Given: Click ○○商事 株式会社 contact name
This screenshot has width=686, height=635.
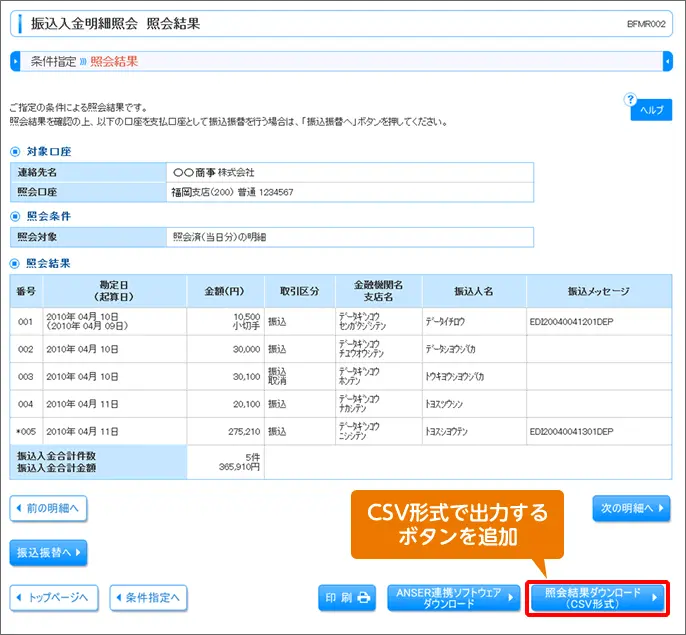Looking at the screenshot, I should point(214,172).
